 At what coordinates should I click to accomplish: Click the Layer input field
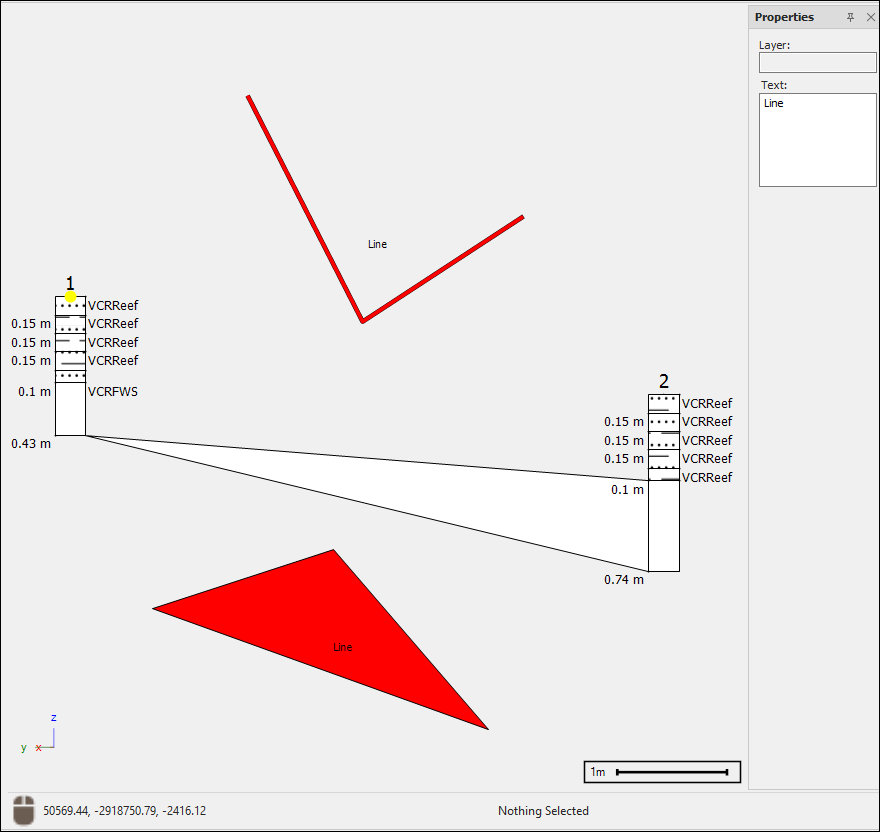(x=817, y=62)
